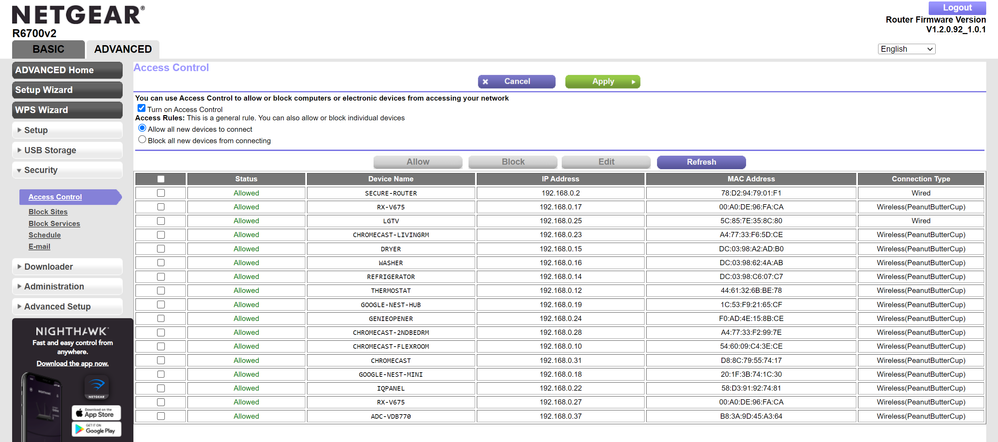Click the Apply button
The image size is (998, 442).
(x=603, y=82)
